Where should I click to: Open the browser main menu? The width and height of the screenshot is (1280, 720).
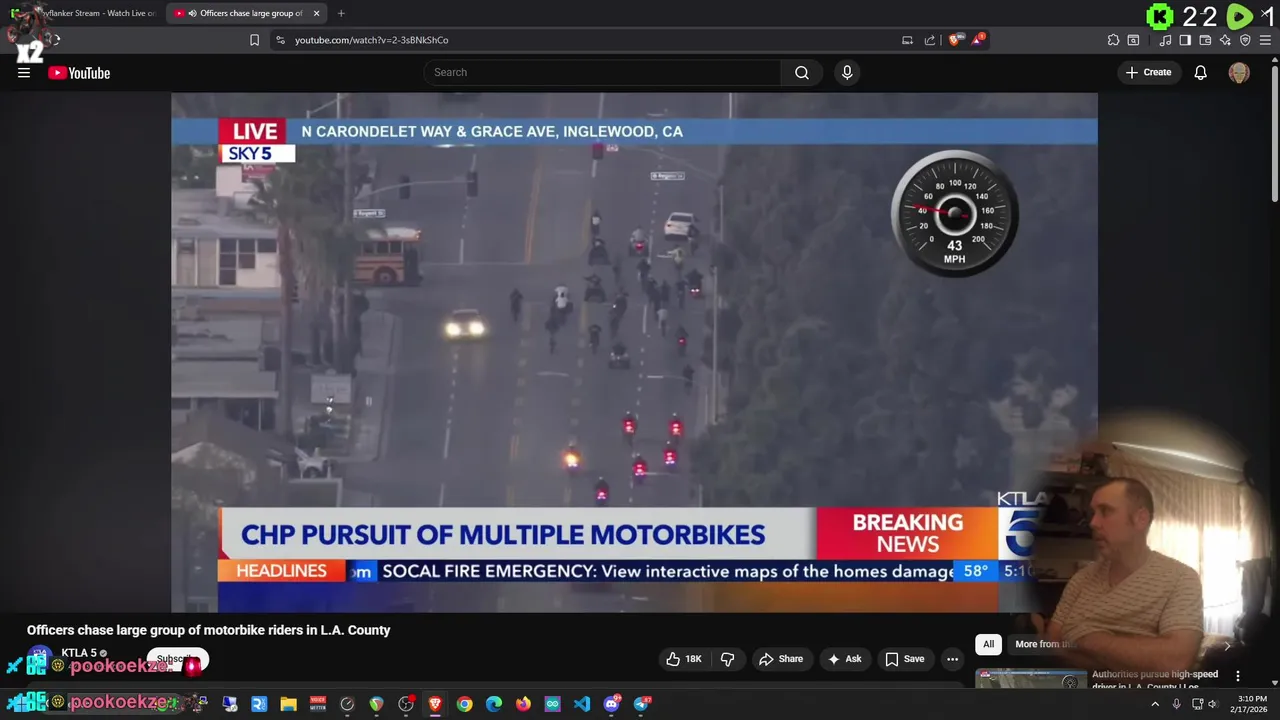[x=1265, y=40]
